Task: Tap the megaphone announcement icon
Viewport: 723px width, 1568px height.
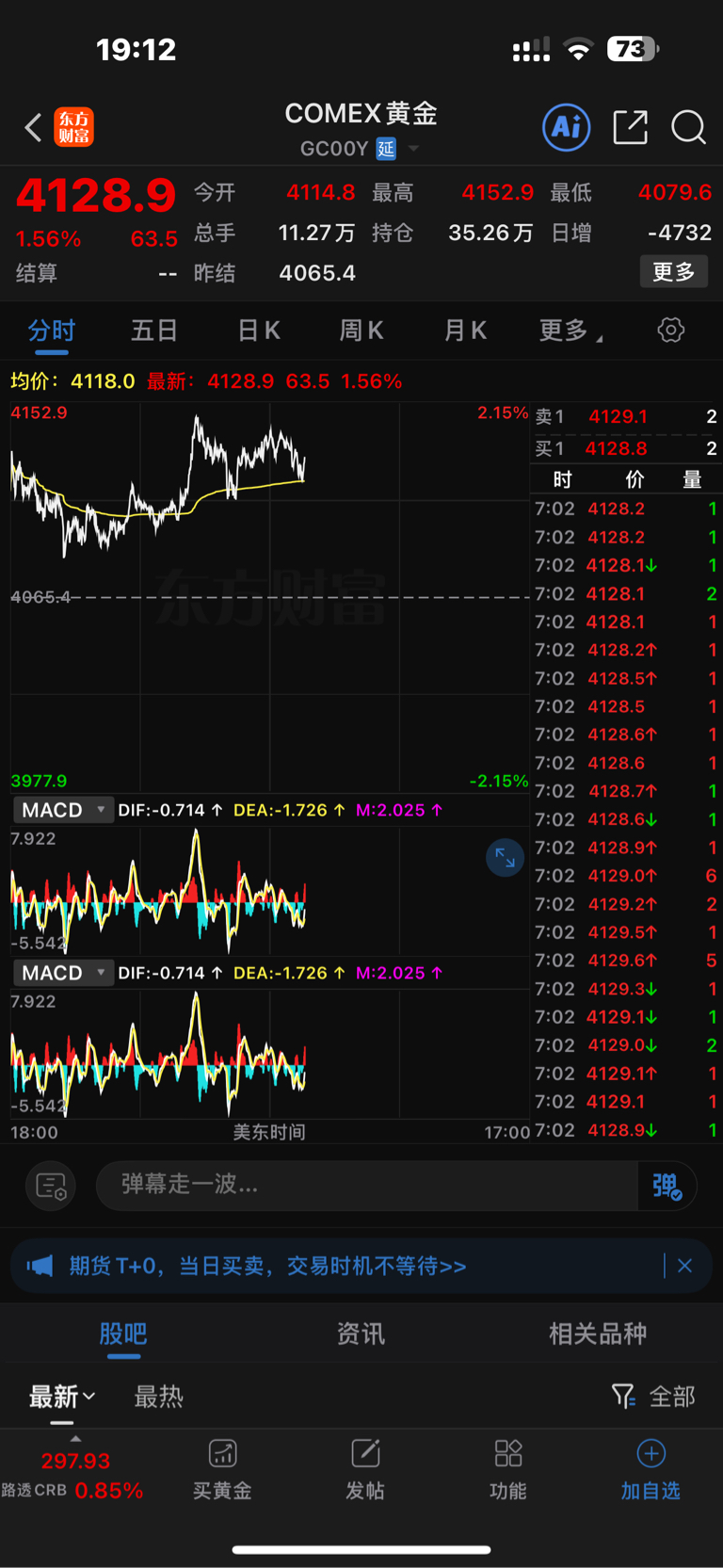Action: pyautogui.click(x=40, y=1266)
